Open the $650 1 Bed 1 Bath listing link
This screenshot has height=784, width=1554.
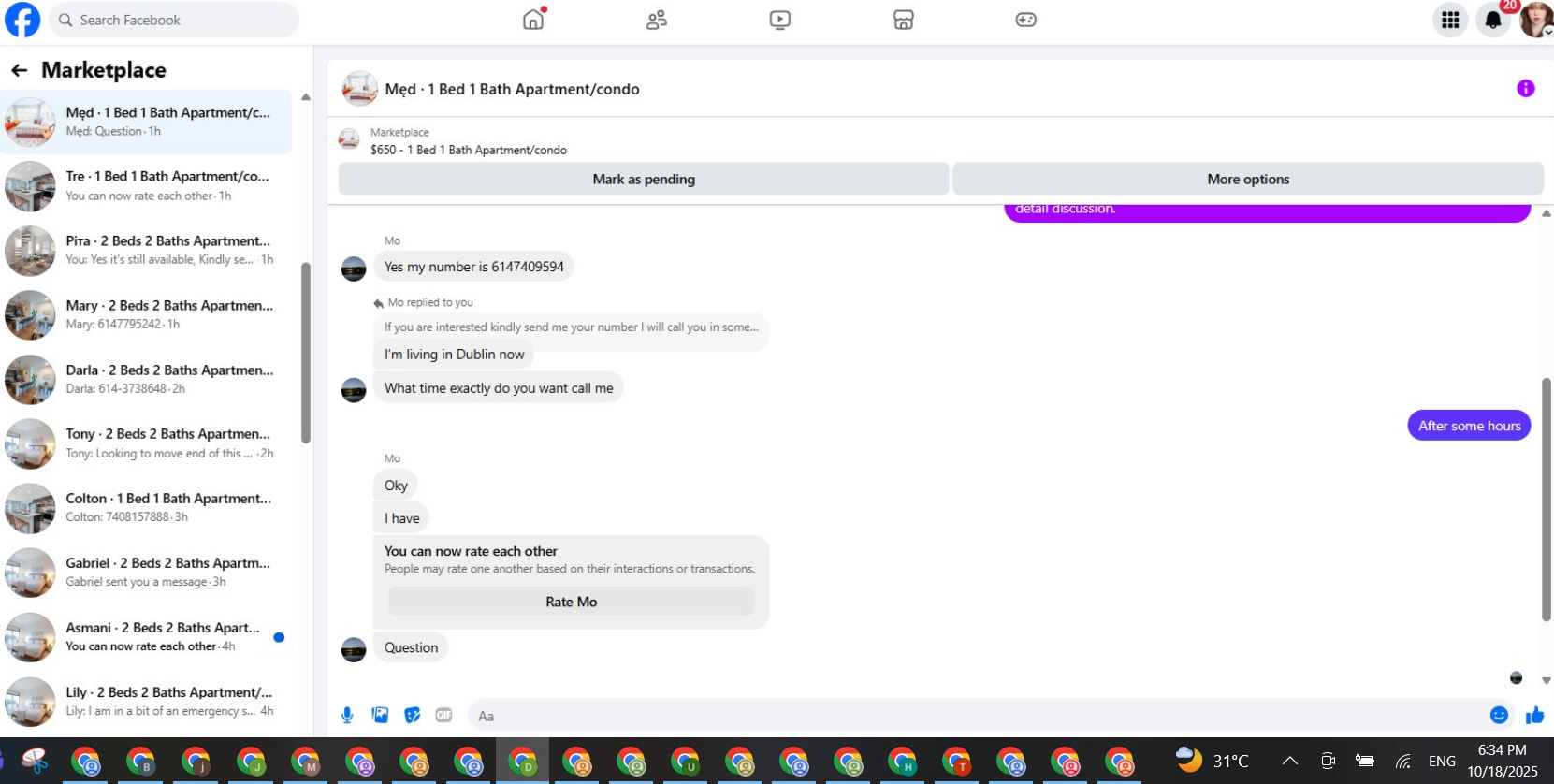click(x=468, y=150)
